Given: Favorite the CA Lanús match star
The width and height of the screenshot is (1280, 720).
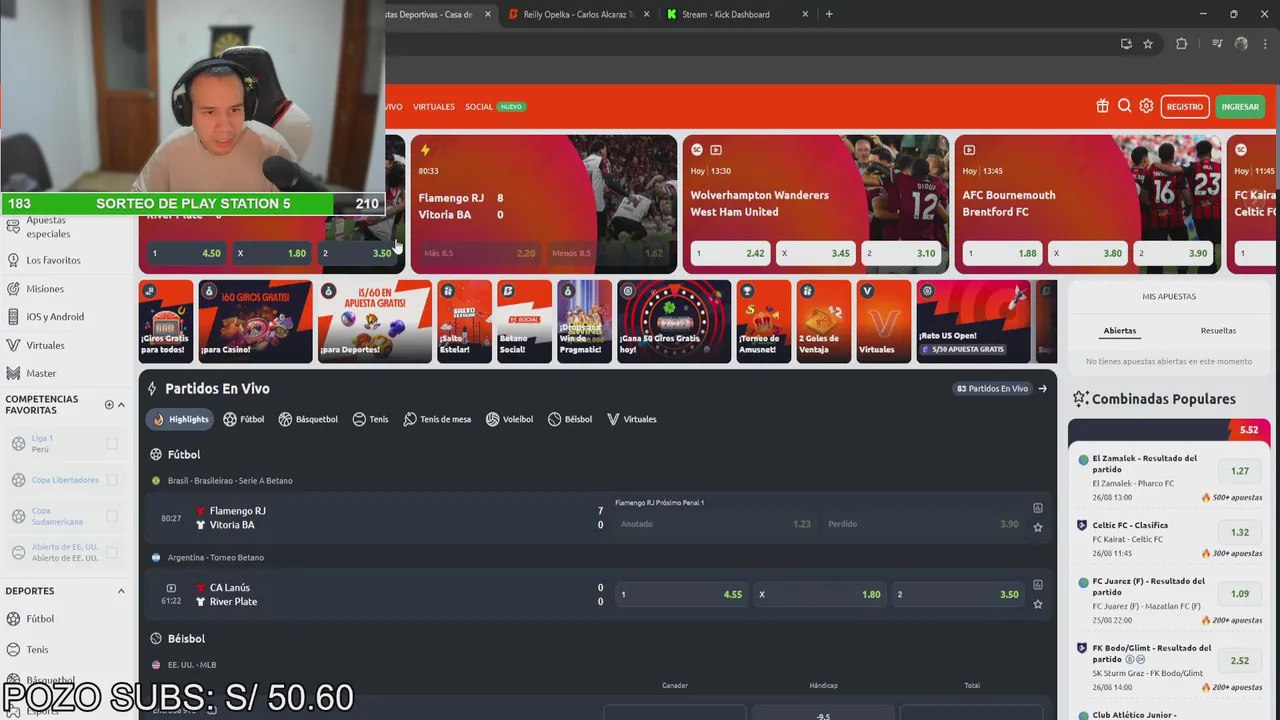Looking at the screenshot, I should (x=1038, y=604).
